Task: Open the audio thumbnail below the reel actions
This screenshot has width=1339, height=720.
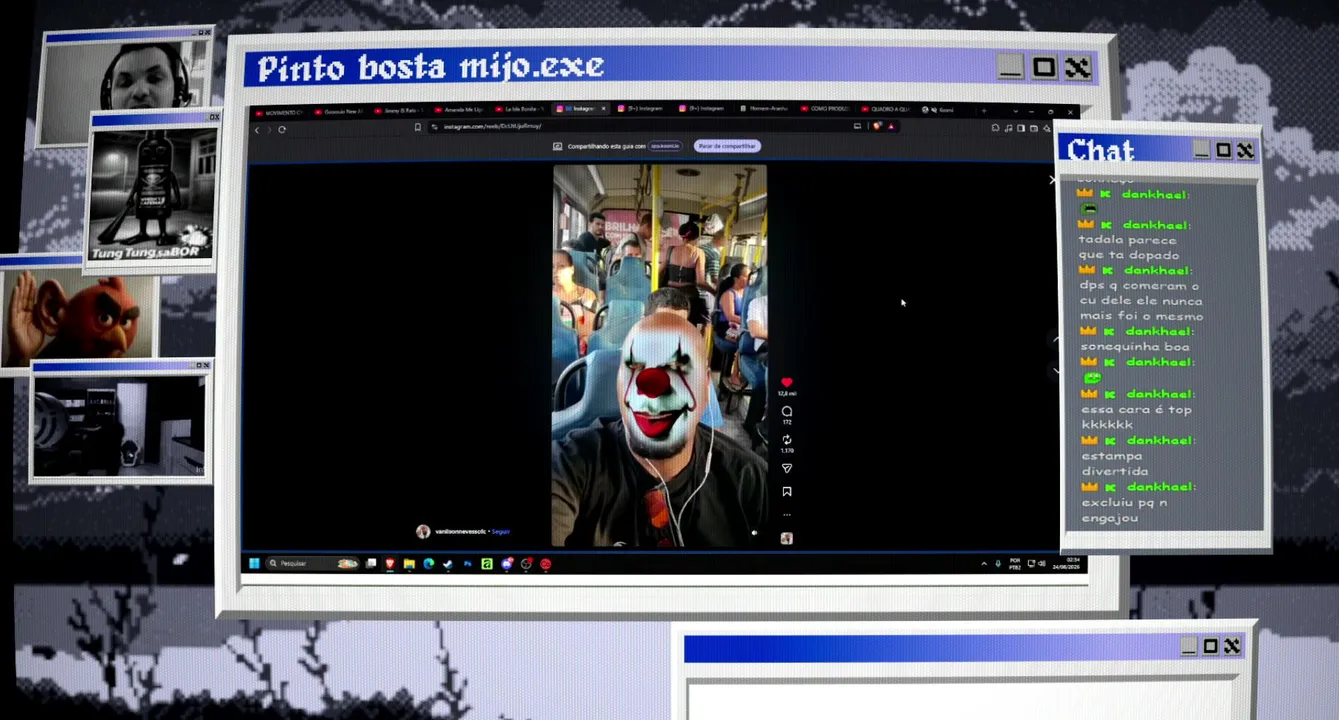Action: coord(786,538)
